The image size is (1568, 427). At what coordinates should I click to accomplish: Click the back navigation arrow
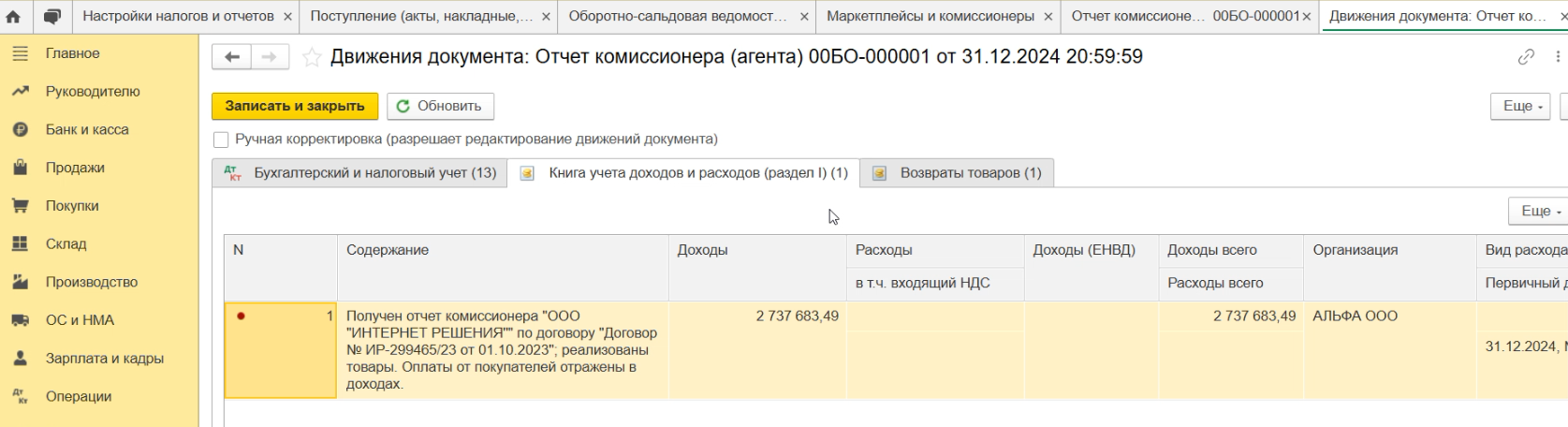[232, 57]
